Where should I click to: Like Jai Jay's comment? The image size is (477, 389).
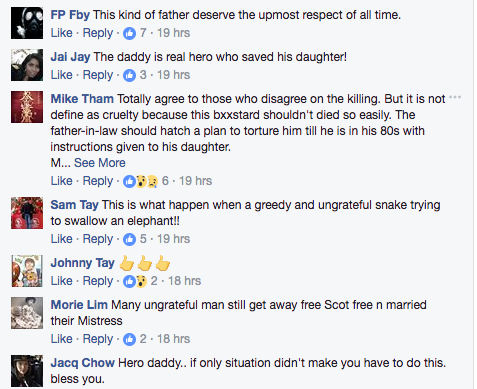point(61,75)
